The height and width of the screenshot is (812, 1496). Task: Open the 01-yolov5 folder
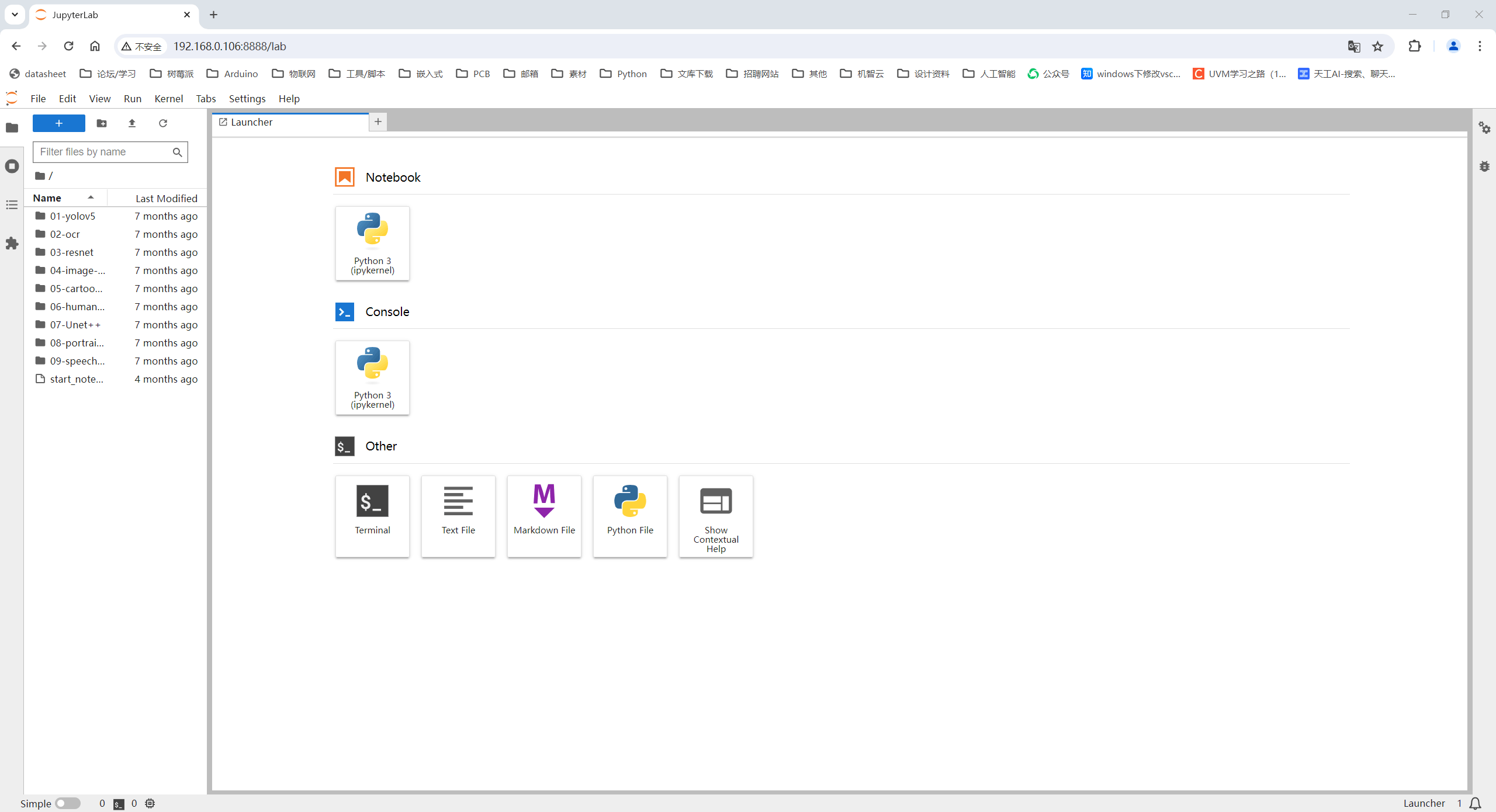[x=72, y=216]
